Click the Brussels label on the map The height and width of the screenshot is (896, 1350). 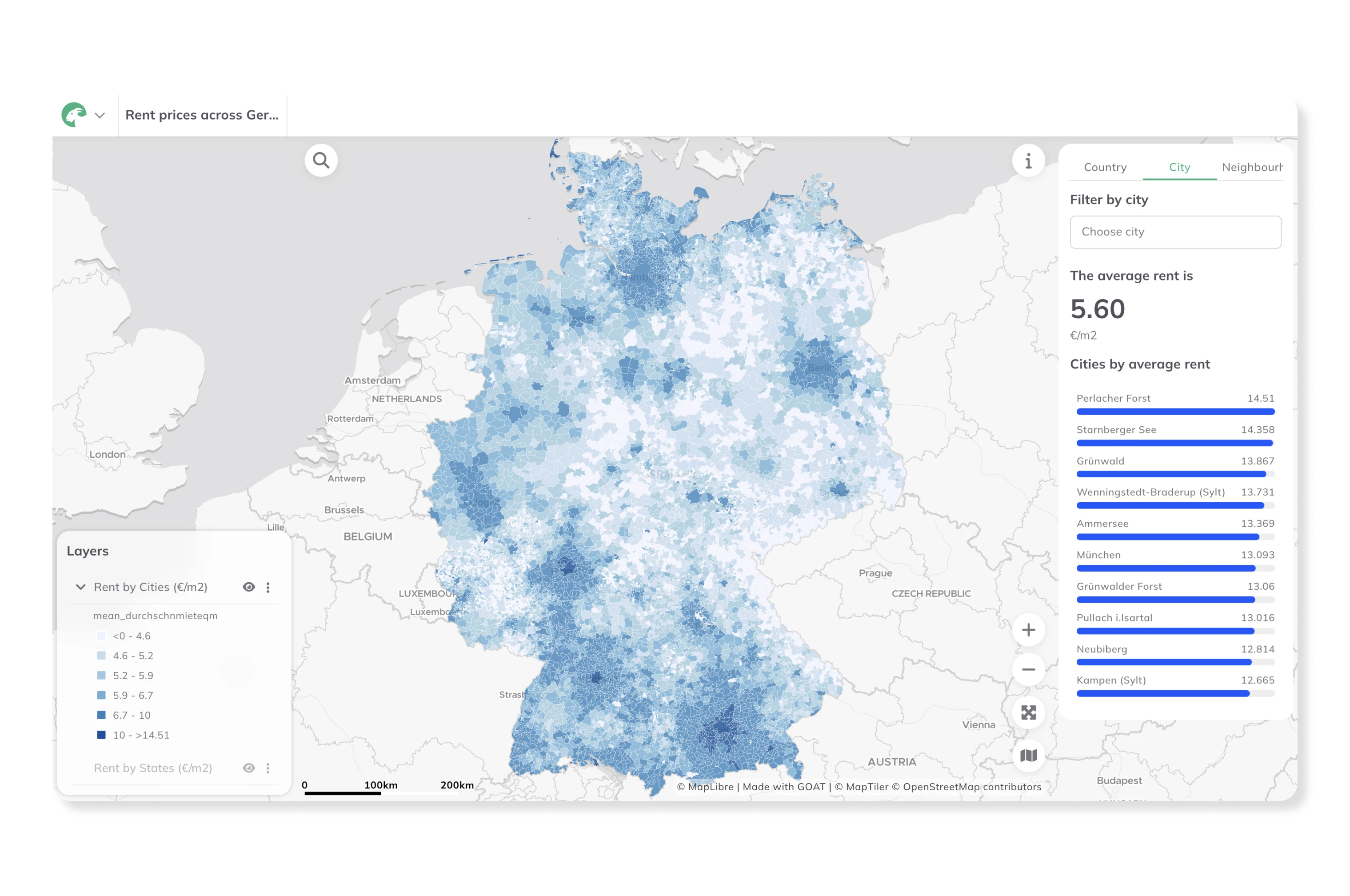(344, 510)
